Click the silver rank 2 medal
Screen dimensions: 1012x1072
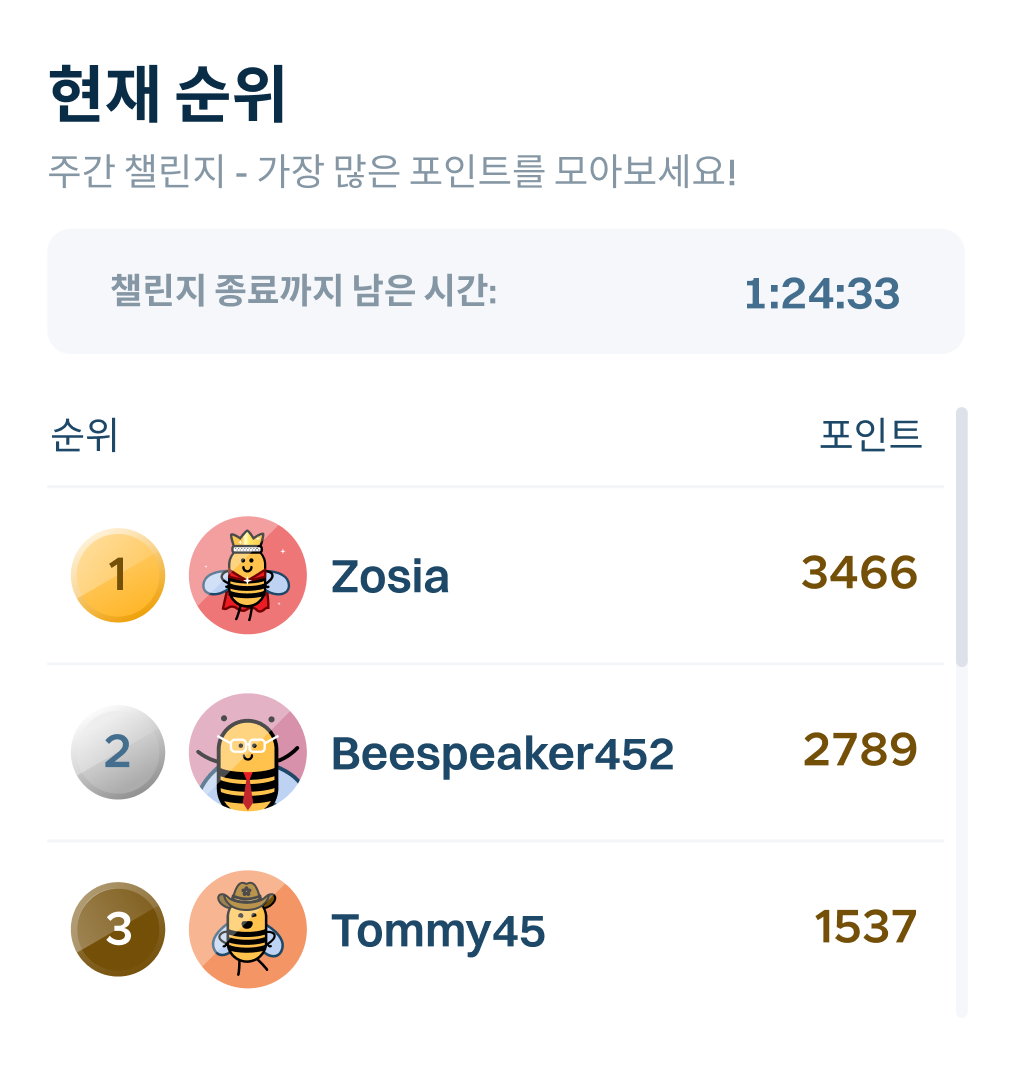tap(118, 753)
